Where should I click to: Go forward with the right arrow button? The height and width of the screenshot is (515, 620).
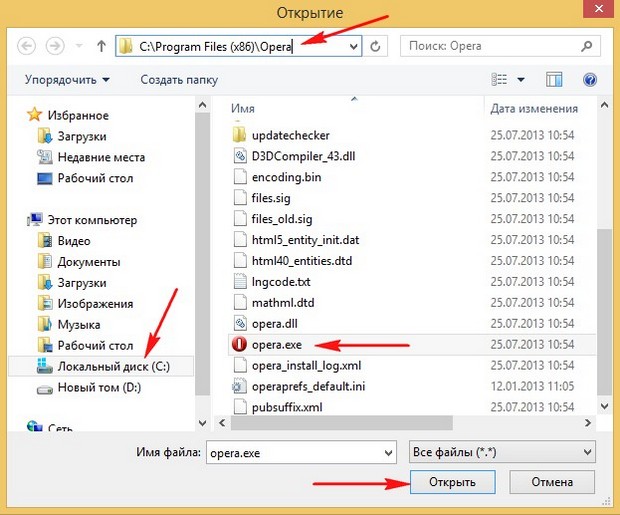click(55, 46)
